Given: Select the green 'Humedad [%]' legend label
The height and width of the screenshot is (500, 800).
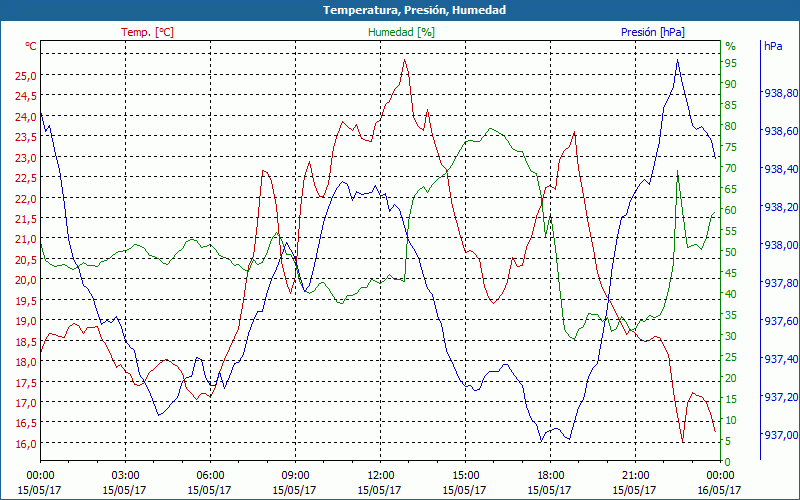Looking at the screenshot, I should [402, 32].
